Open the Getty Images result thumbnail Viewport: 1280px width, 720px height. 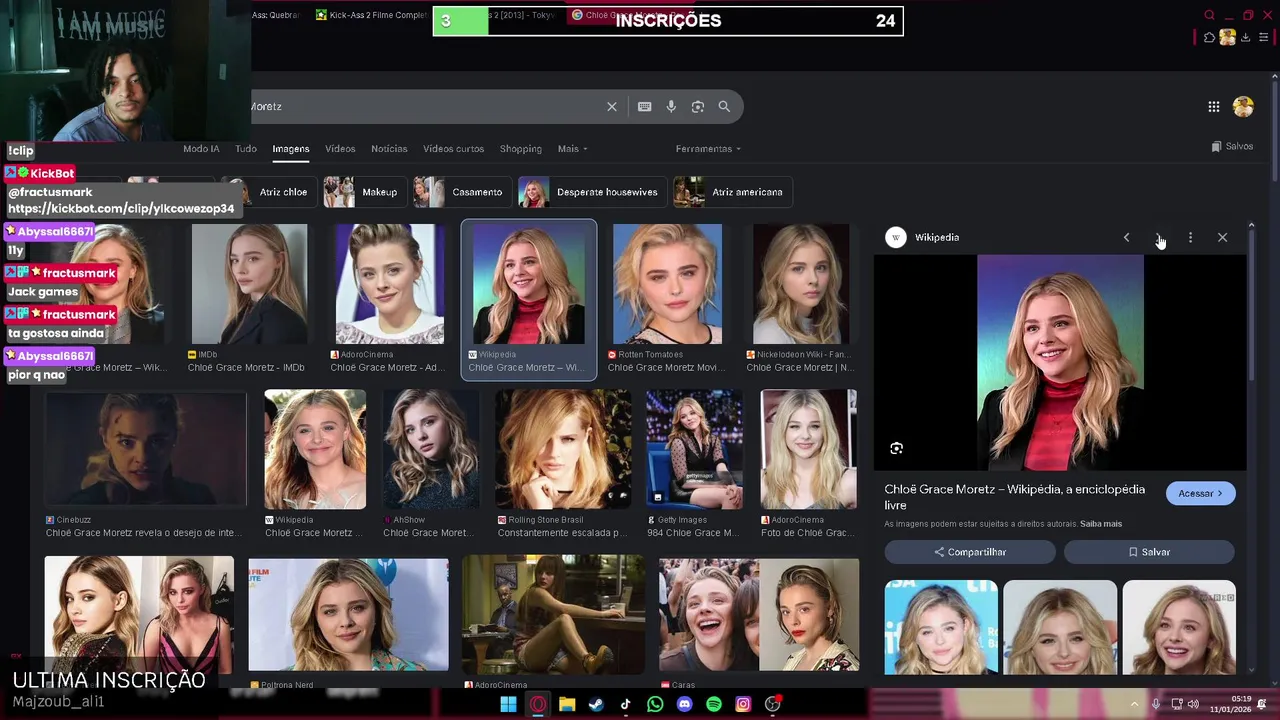694,450
